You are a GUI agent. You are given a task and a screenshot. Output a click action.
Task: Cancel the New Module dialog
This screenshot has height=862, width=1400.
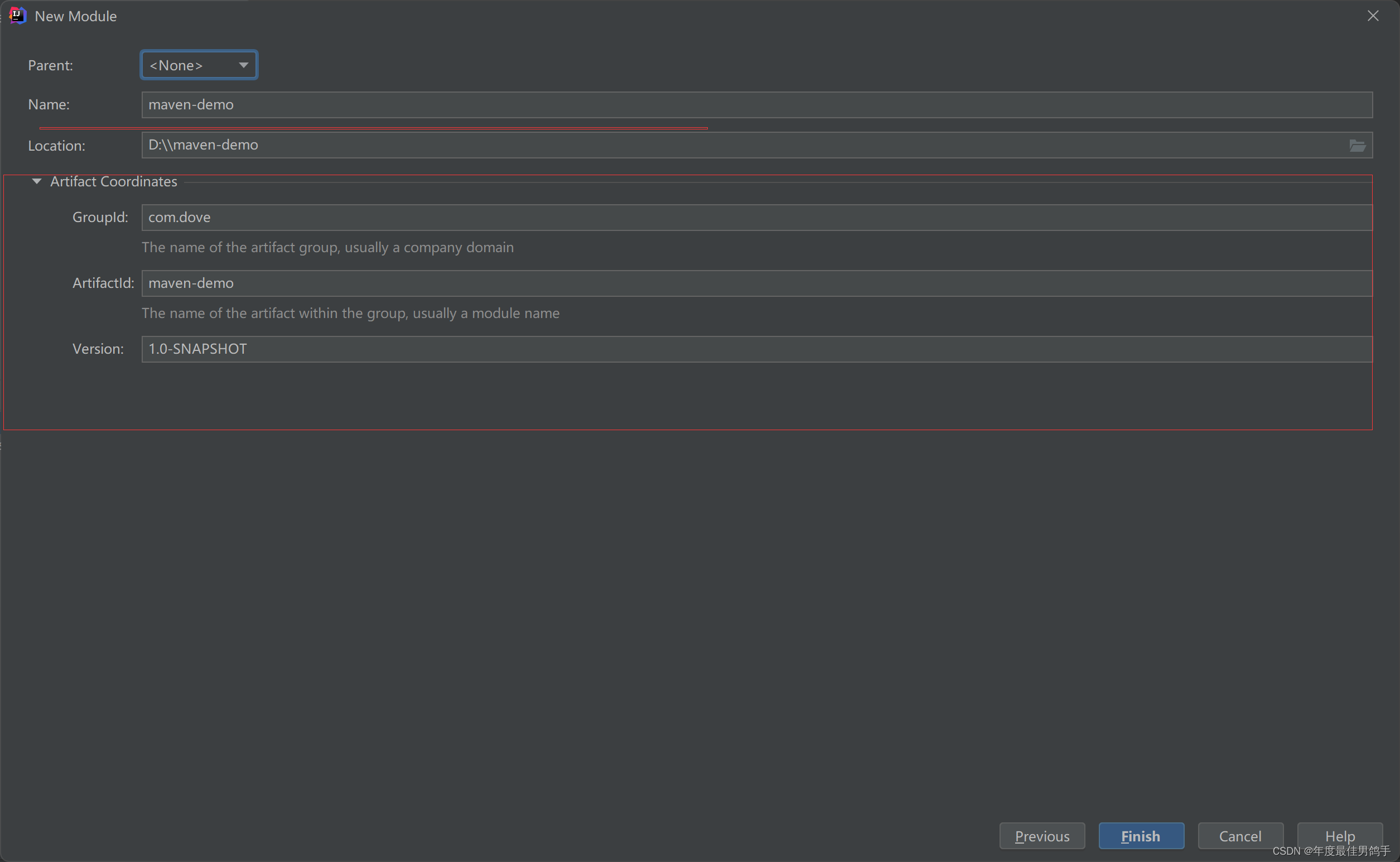[x=1240, y=836]
